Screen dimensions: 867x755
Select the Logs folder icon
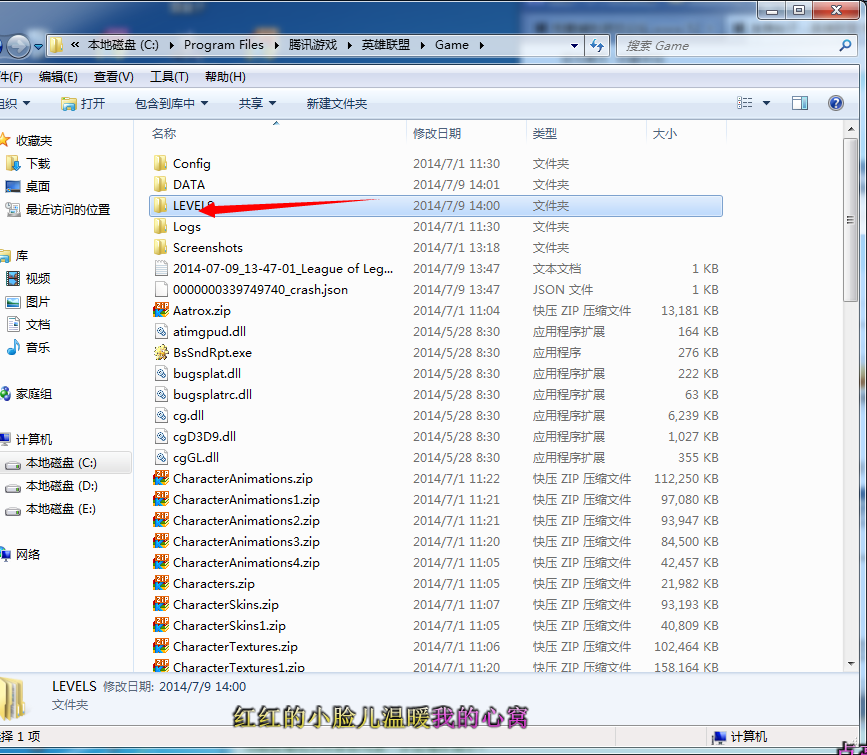[x=160, y=226]
